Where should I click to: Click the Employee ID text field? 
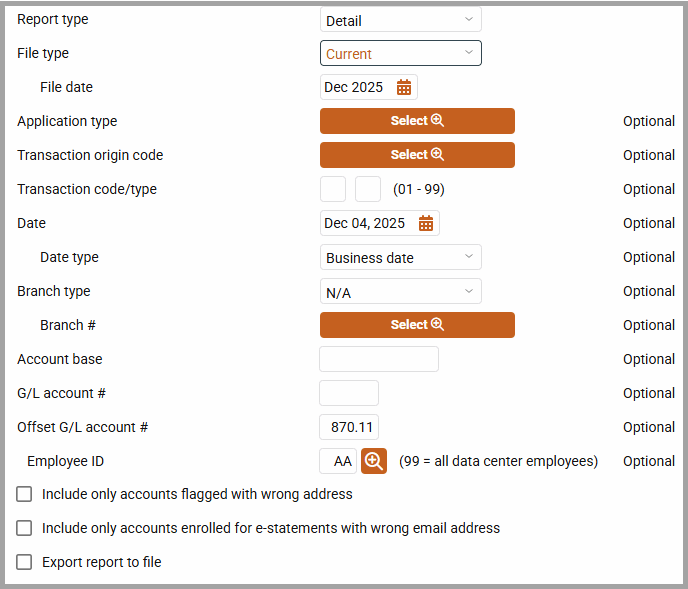(339, 461)
